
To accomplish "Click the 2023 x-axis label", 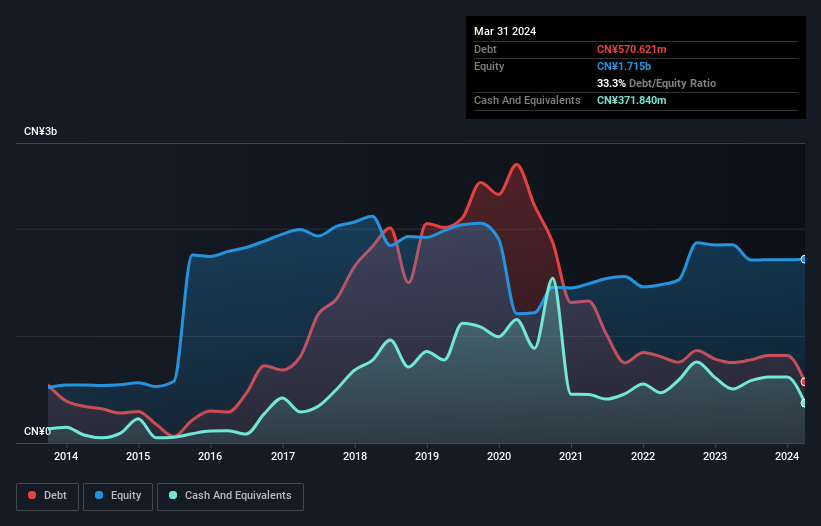I will (x=715, y=456).
